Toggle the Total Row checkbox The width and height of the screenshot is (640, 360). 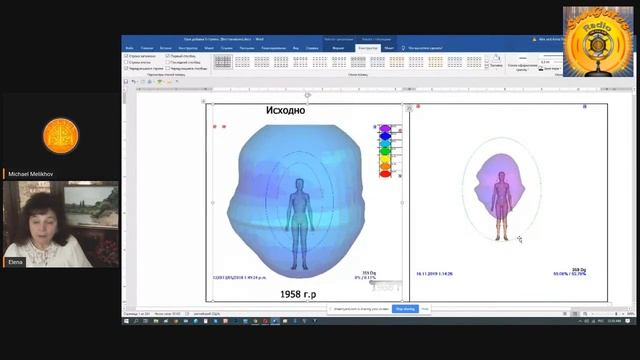click(x=126, y=62)
